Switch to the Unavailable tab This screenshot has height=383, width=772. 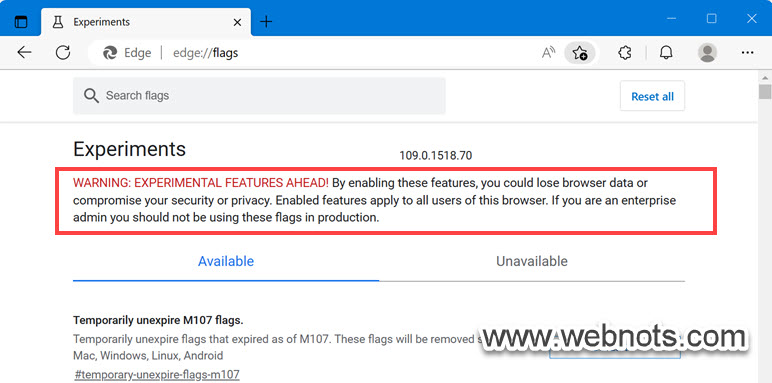point(532,261)
